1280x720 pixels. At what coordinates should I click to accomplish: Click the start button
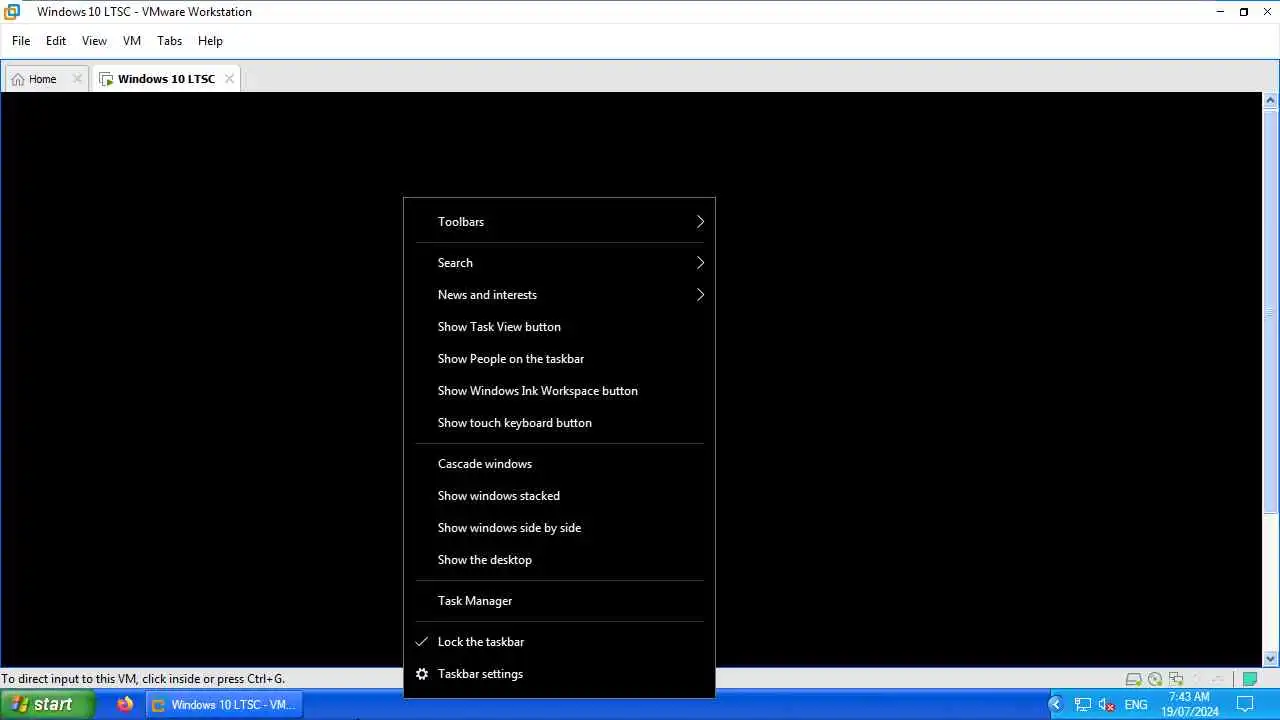coord(47,704)
